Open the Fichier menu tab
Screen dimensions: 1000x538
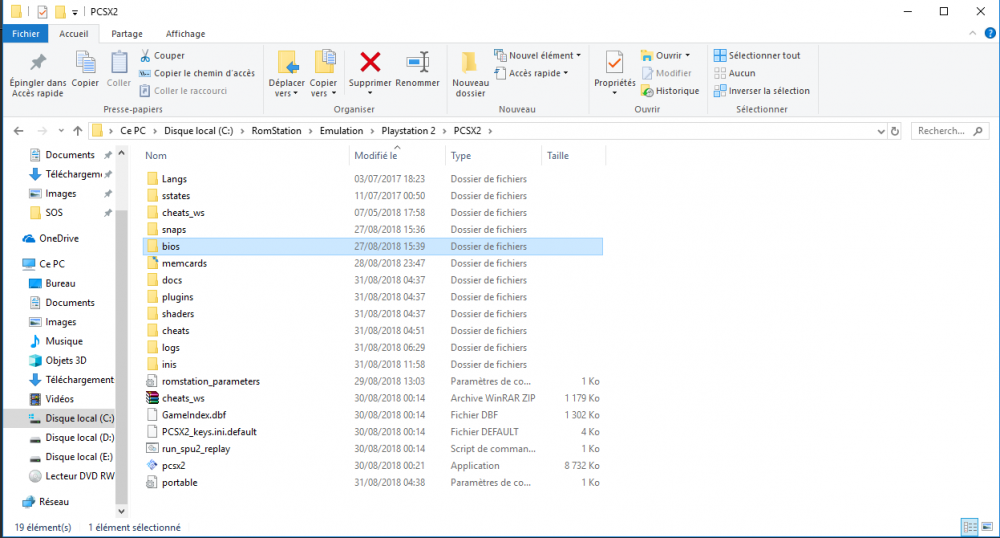click(x=26, y=34)
